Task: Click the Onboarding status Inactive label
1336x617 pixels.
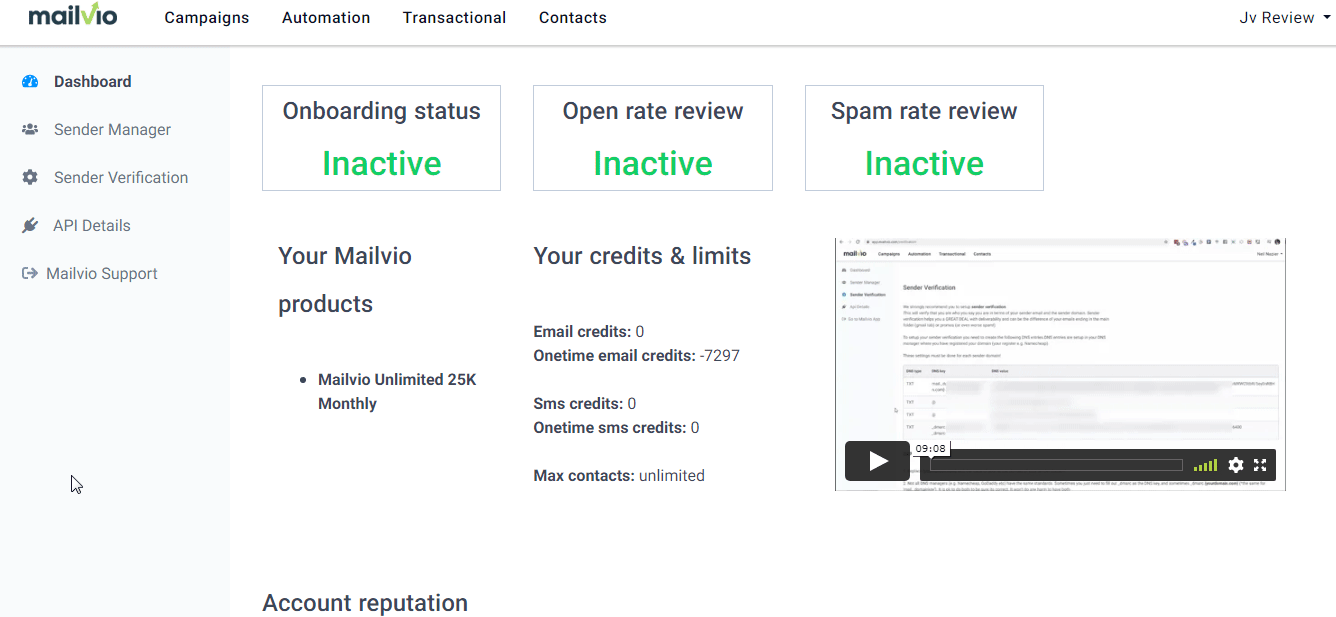Action: (381, 163)
